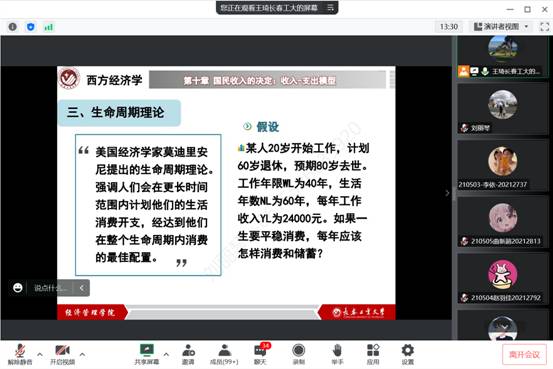553x369 pixels.
Task: Turn on the camera (开启视频)
Action: click(x=62, y=355)
